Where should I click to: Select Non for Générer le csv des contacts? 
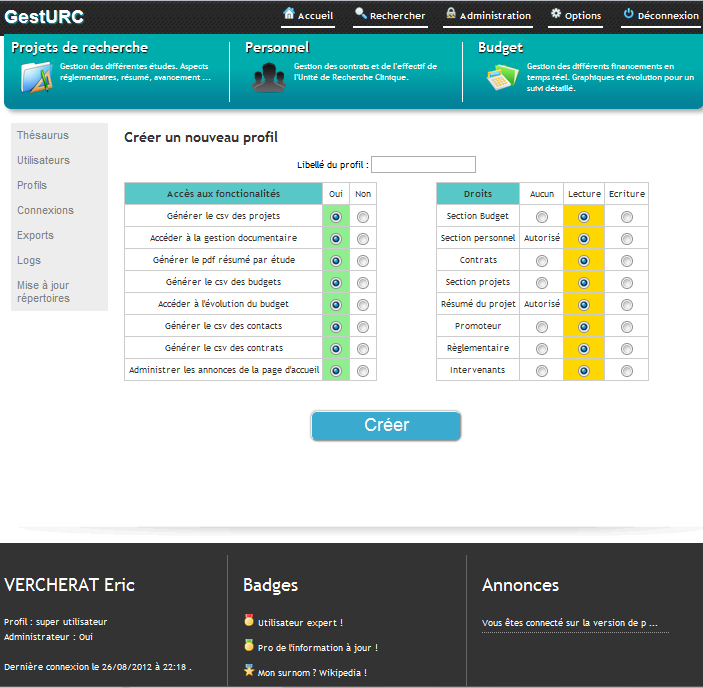(x=363, y=327)
